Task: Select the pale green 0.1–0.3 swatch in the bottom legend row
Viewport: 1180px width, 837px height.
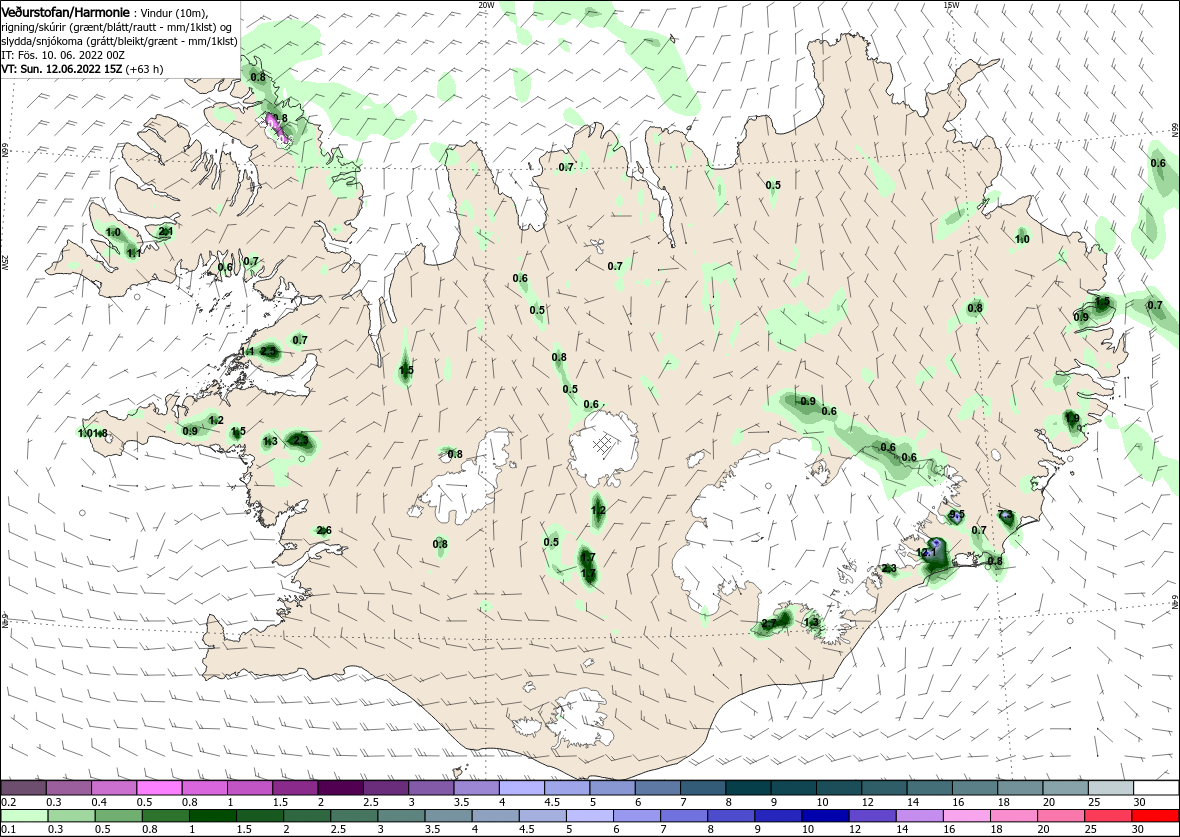Action: [x=24, y=816]
